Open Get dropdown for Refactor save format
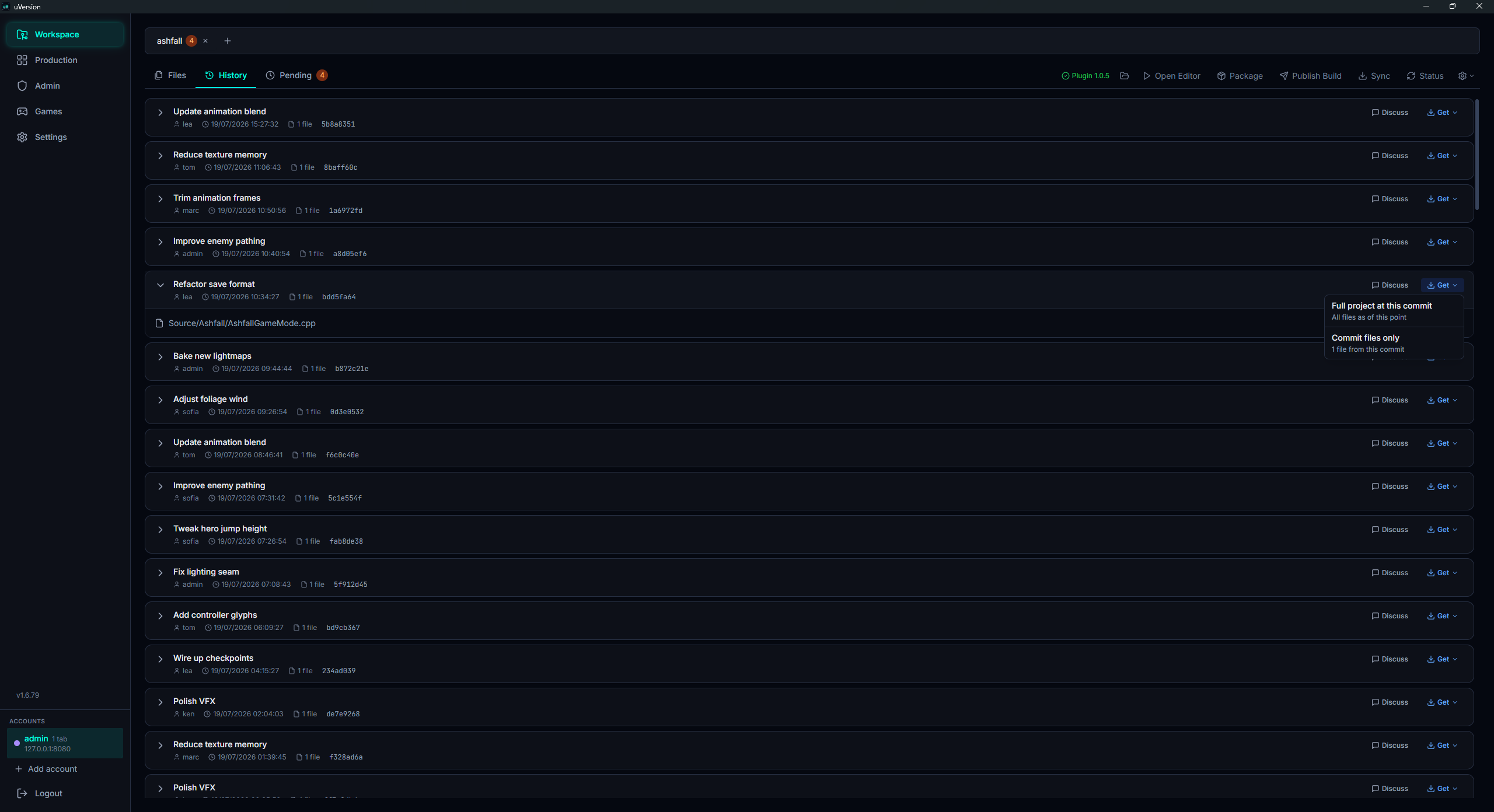Image resolution: width=1494 pixels, height=812 pixels. 1442,285
